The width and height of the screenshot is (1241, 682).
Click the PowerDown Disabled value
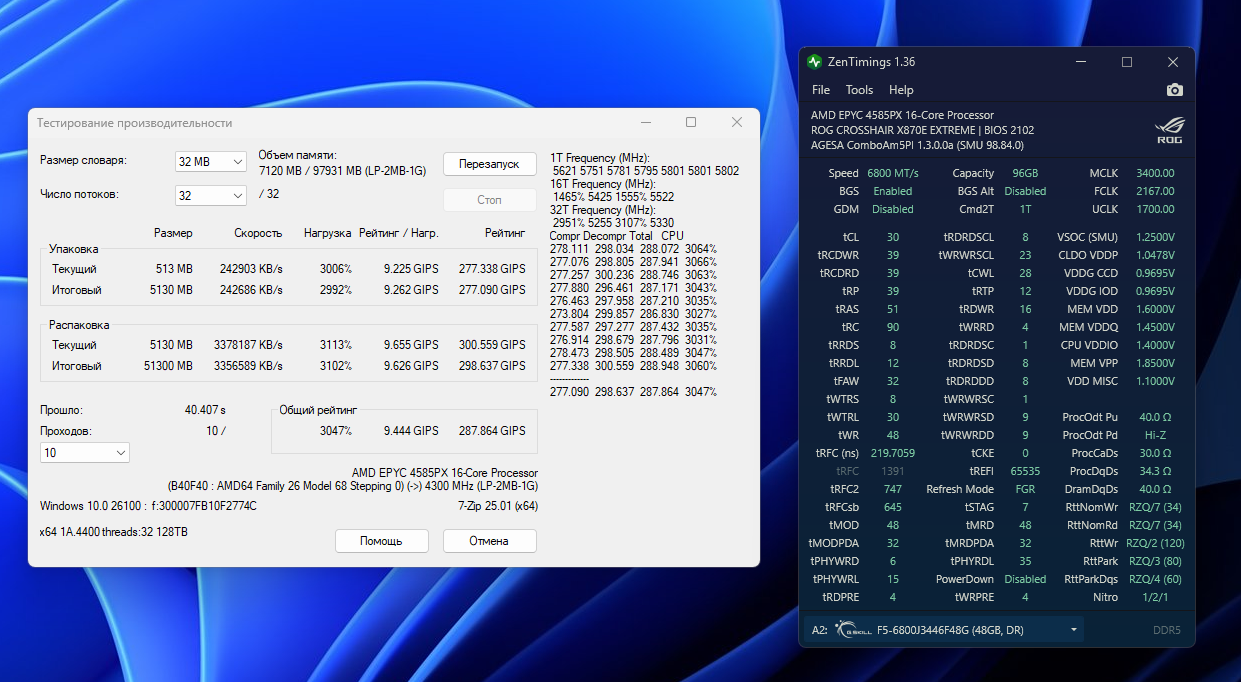1025,579
